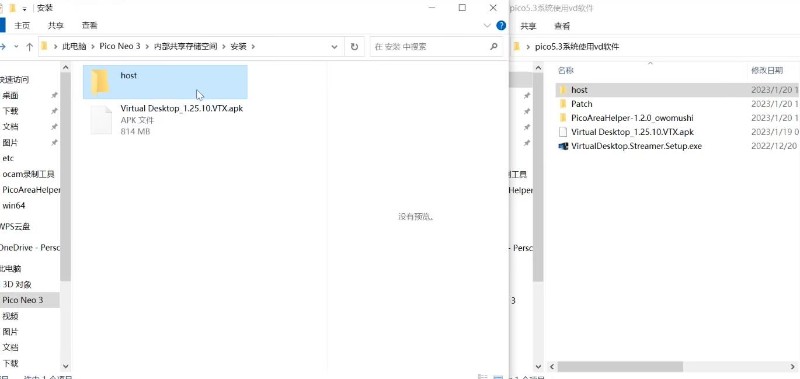Expand chevron after Pico Neo 3 in address bar

click(147, 46)
